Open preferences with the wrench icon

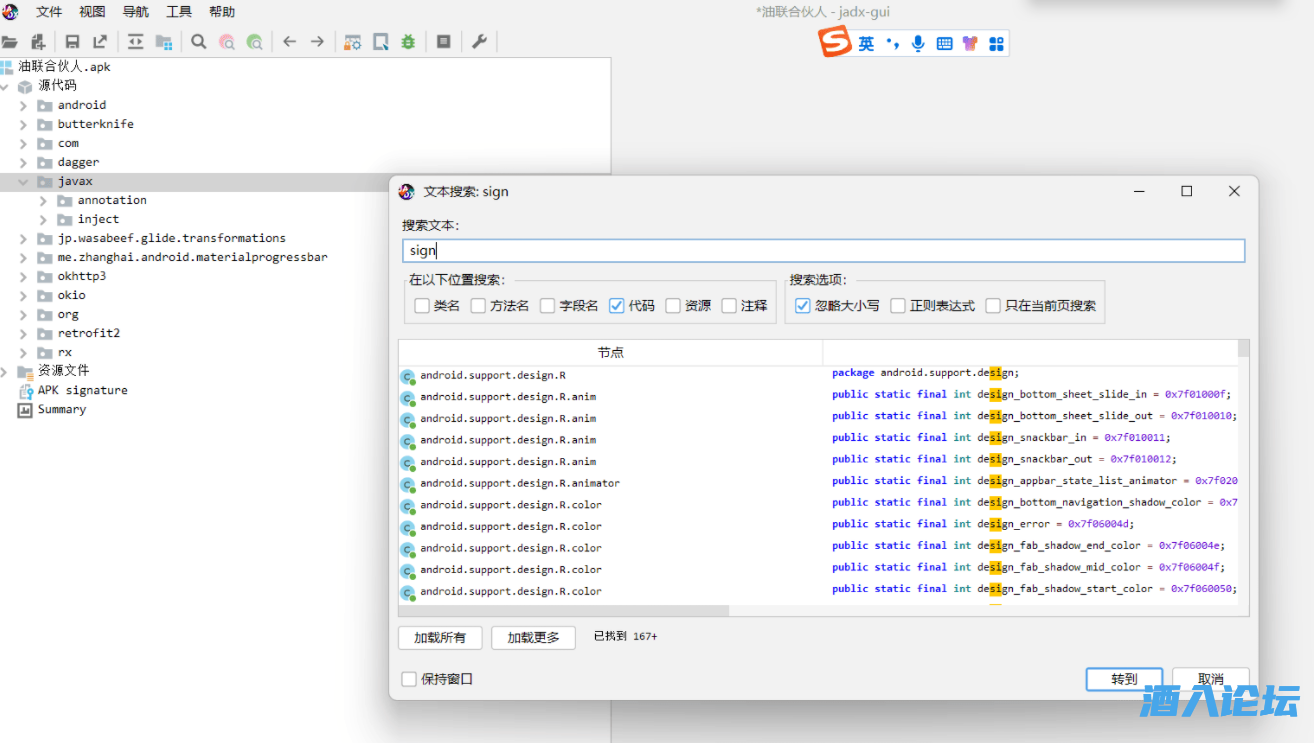479,42
